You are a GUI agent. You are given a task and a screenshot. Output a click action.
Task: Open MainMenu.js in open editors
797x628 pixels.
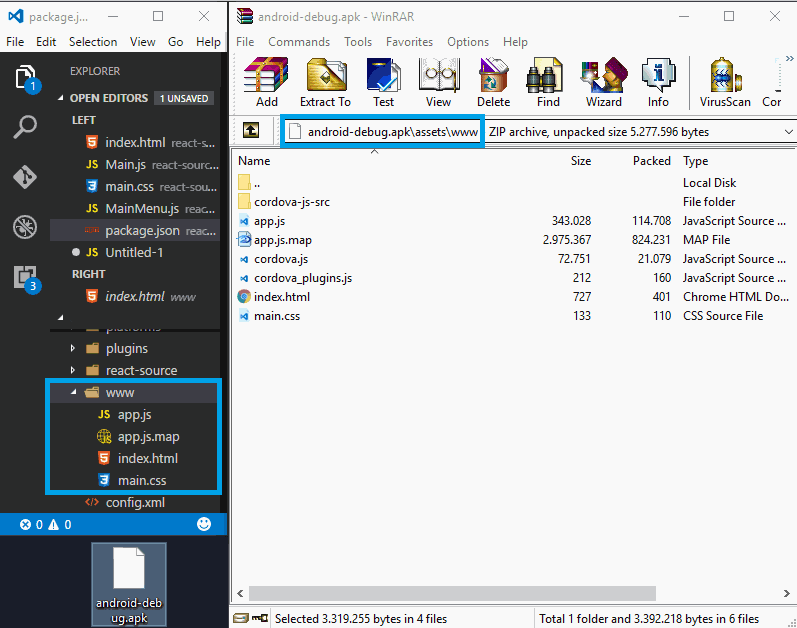[x=135, y=209]
